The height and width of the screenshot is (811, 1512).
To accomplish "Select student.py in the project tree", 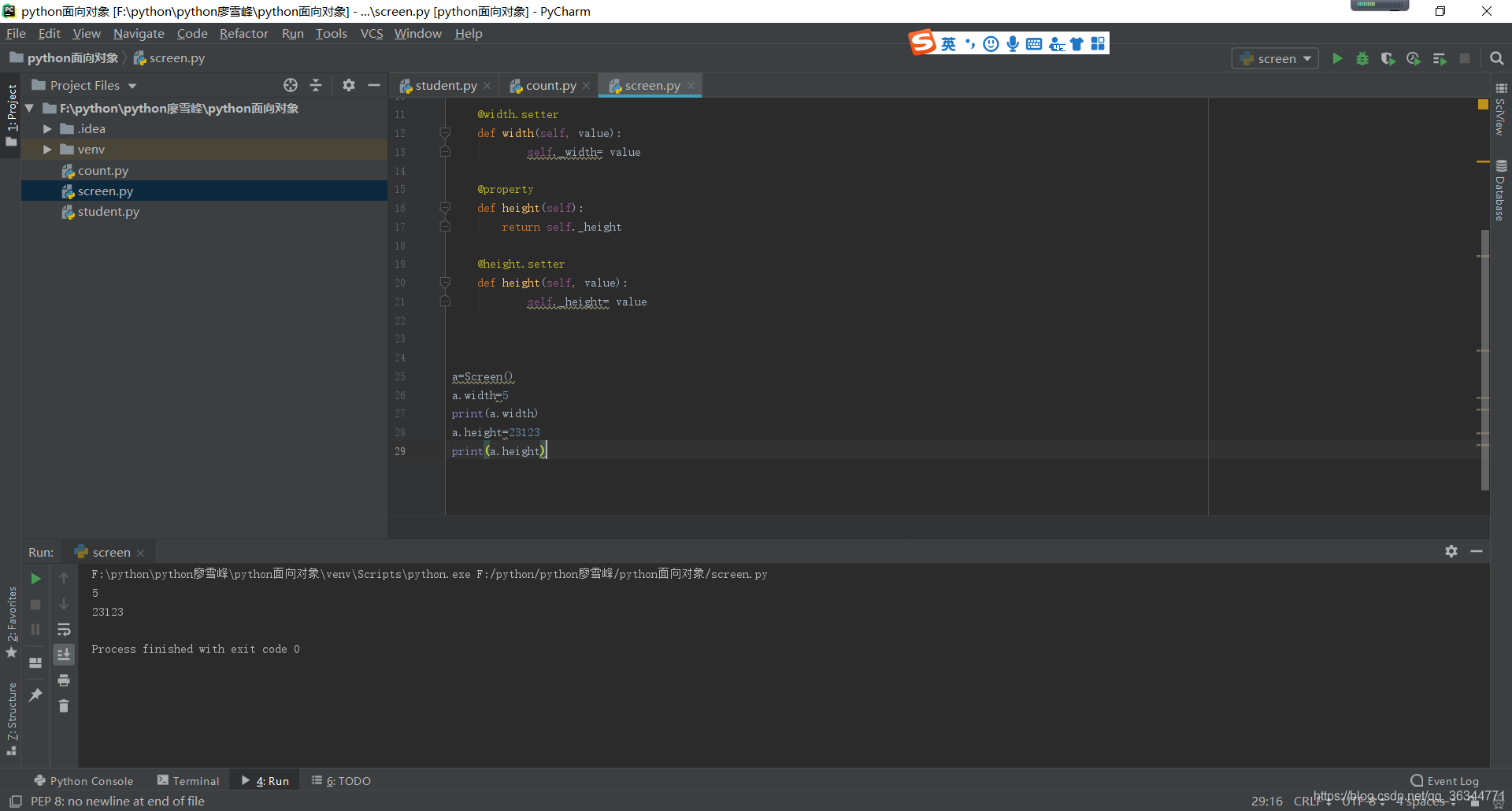I will click(x=109, y=211).
